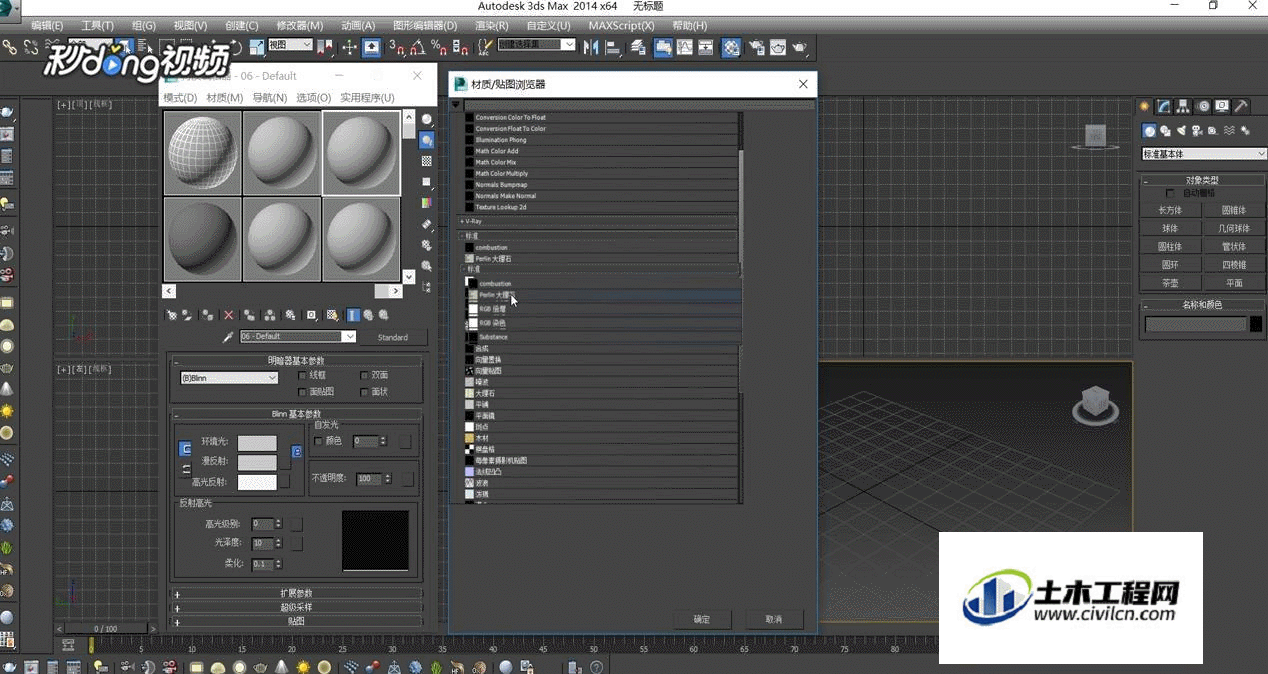Click Show Shaded Material in Viewport icon
Image resolution: width=1268 pixels, height=674 pixels.
coord(332,315)
